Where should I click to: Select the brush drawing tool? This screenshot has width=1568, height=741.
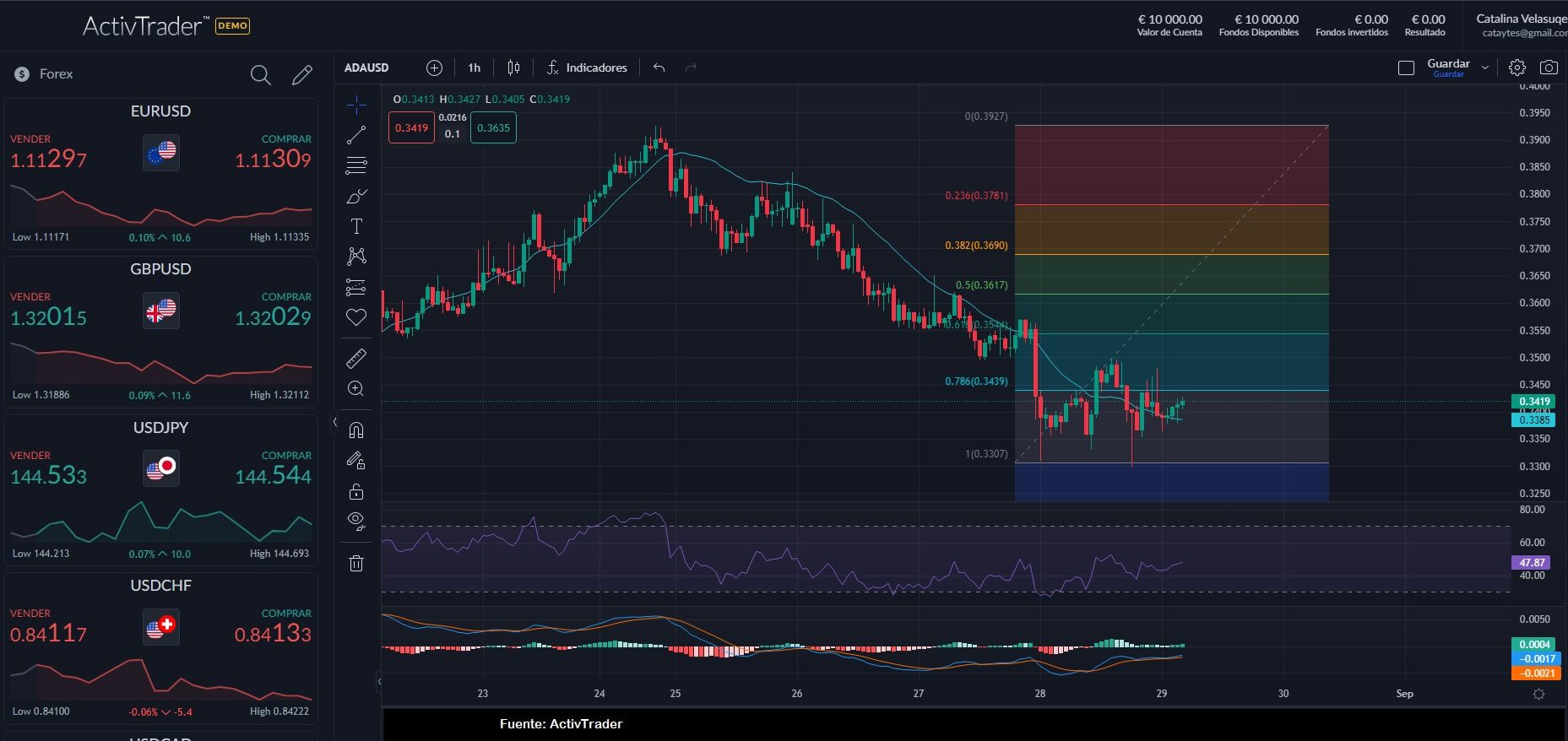pyautogui.click(x=356, y=197)
